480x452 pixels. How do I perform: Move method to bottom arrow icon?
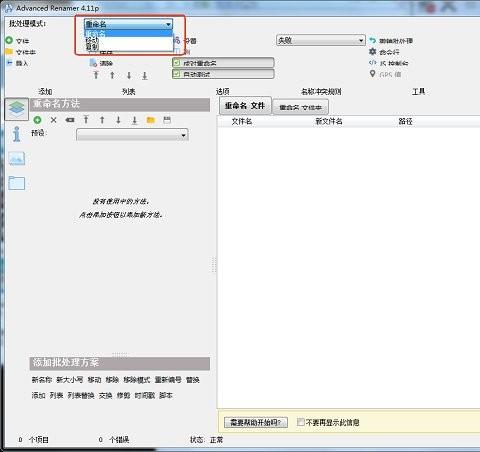click(135, 120)
